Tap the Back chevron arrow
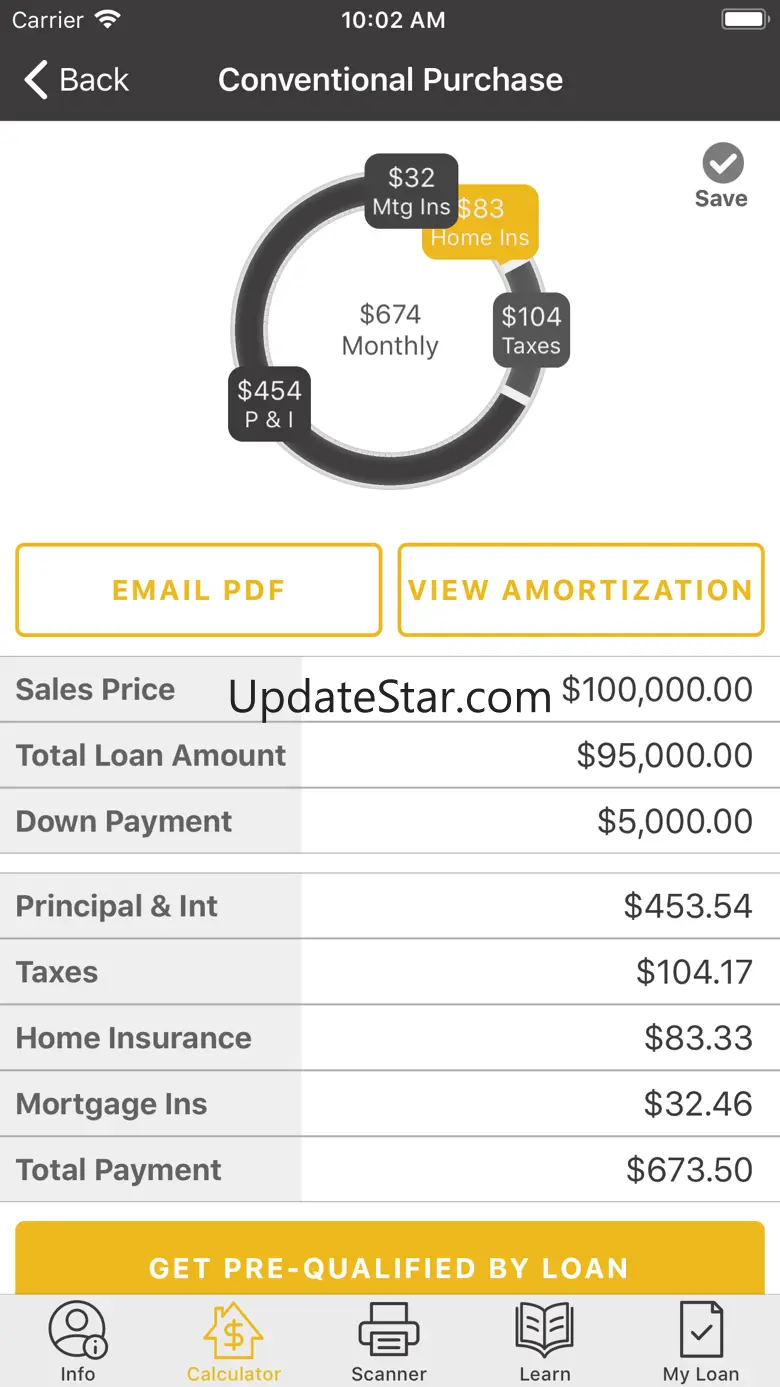This screenshot has width=780, height=1387. (37, 80)
